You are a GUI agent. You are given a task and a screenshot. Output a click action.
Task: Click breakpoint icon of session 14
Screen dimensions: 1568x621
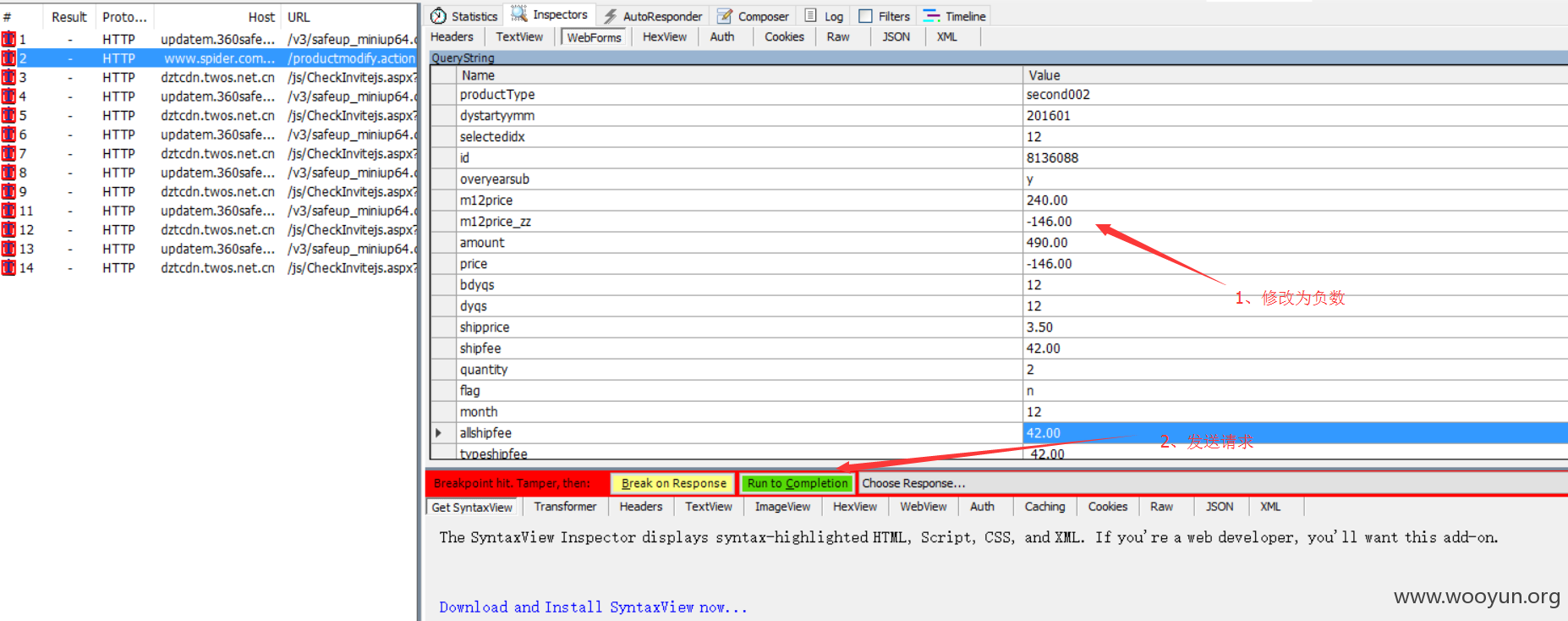(8, 267)
